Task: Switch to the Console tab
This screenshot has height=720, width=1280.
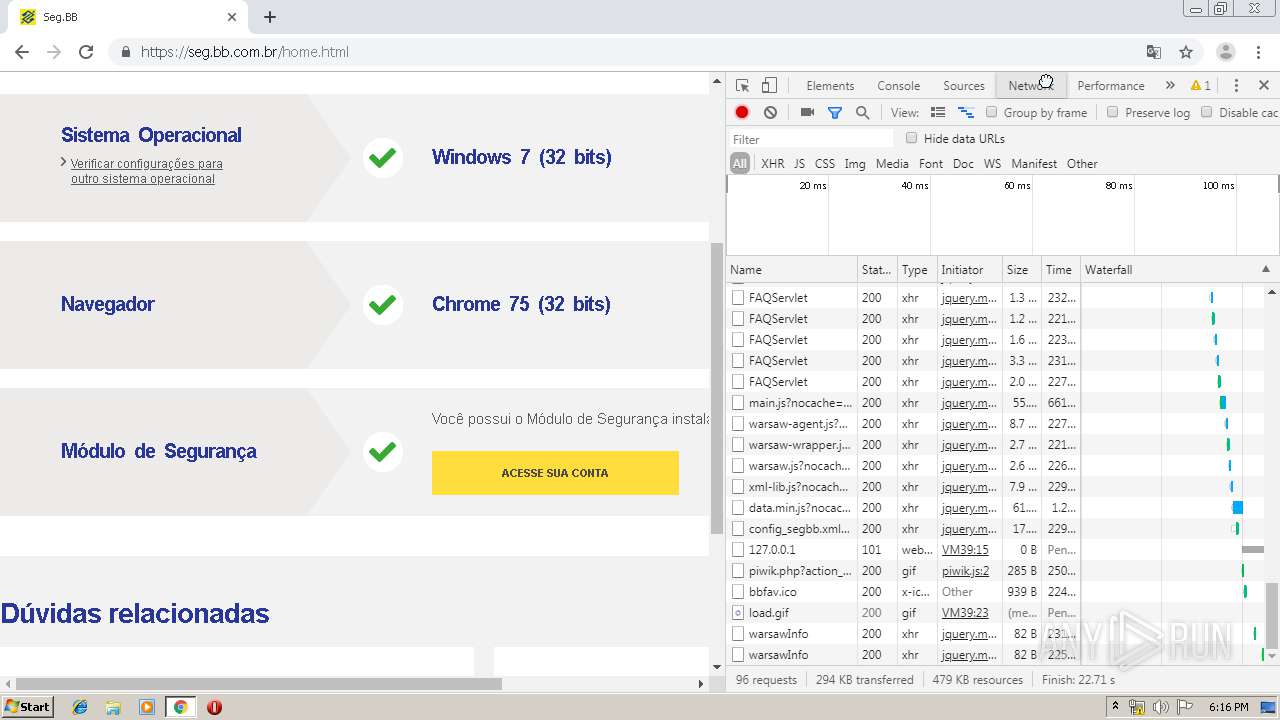Action: (x=899, y=86)
